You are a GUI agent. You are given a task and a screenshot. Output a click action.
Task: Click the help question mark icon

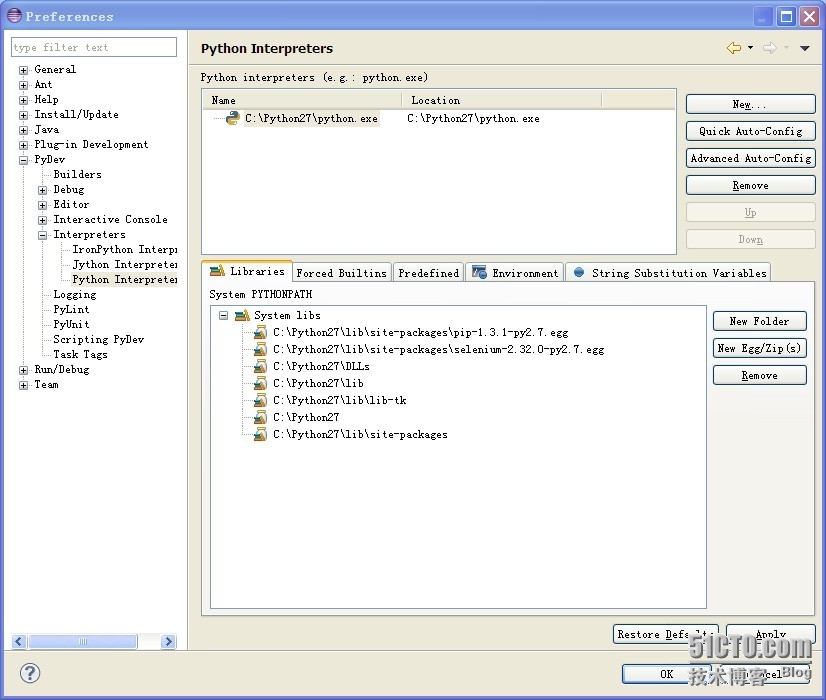[30, 673]
